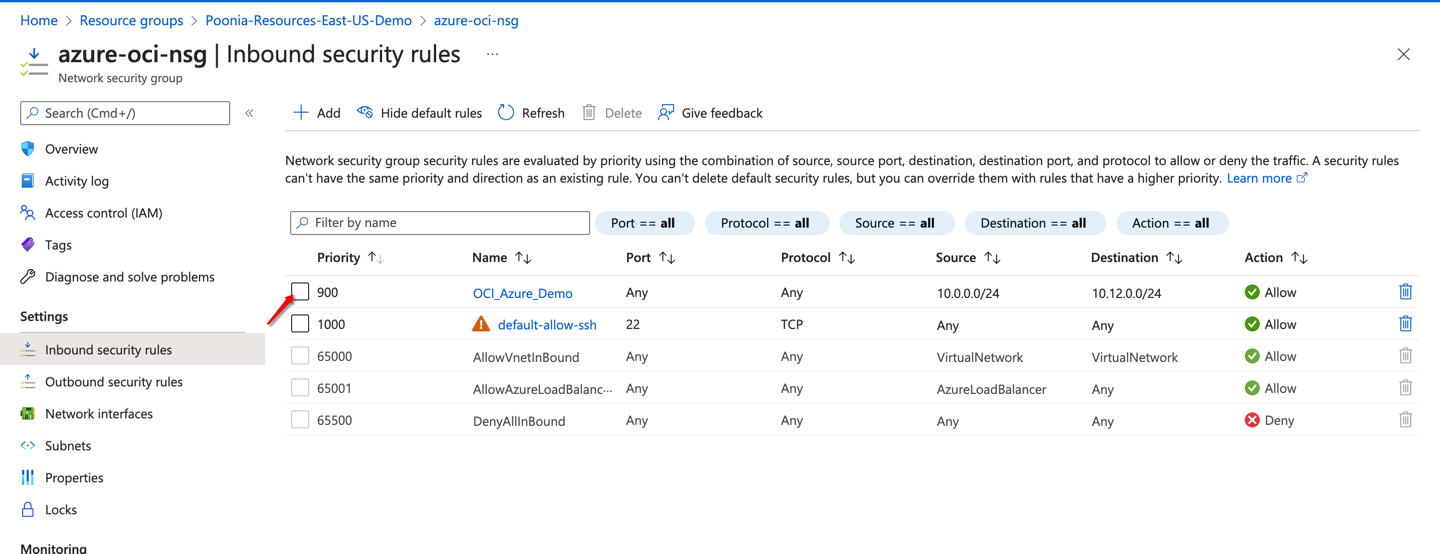1440x554 pixels.
Task: Click the Refresh icon in toolbar
Action: (506, 113)
